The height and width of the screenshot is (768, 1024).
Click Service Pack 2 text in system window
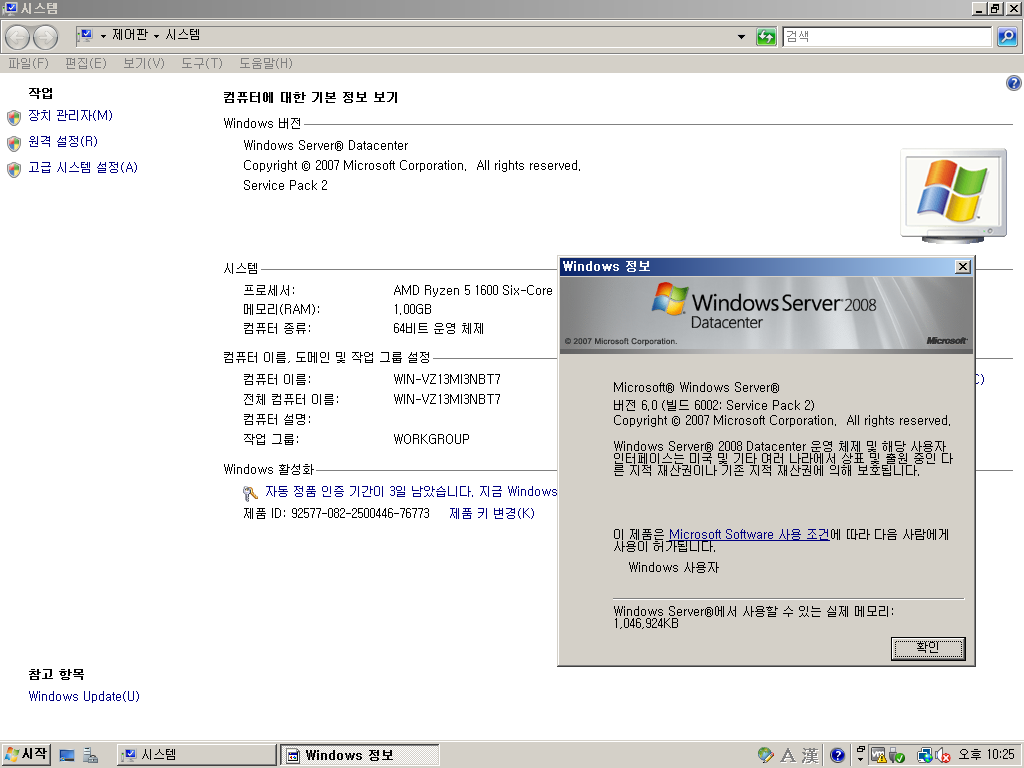(x=285, y=185)
